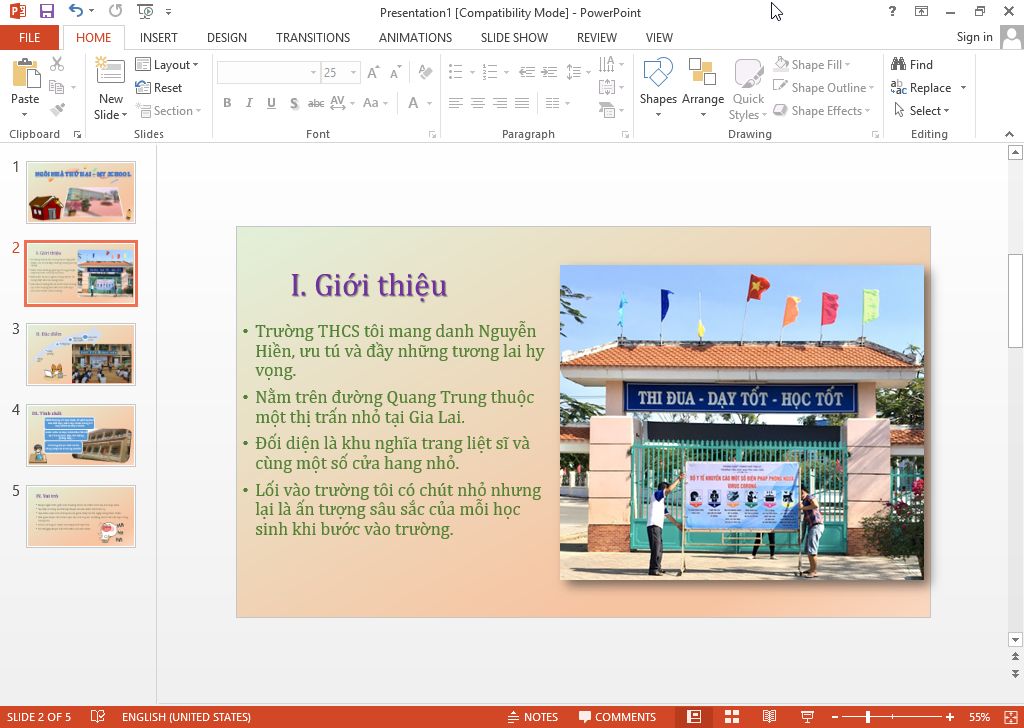Click the Undo arrow icon
The height and width of the screenshot is (728, 1024).
pyautogui.click(x=76, y=12)
